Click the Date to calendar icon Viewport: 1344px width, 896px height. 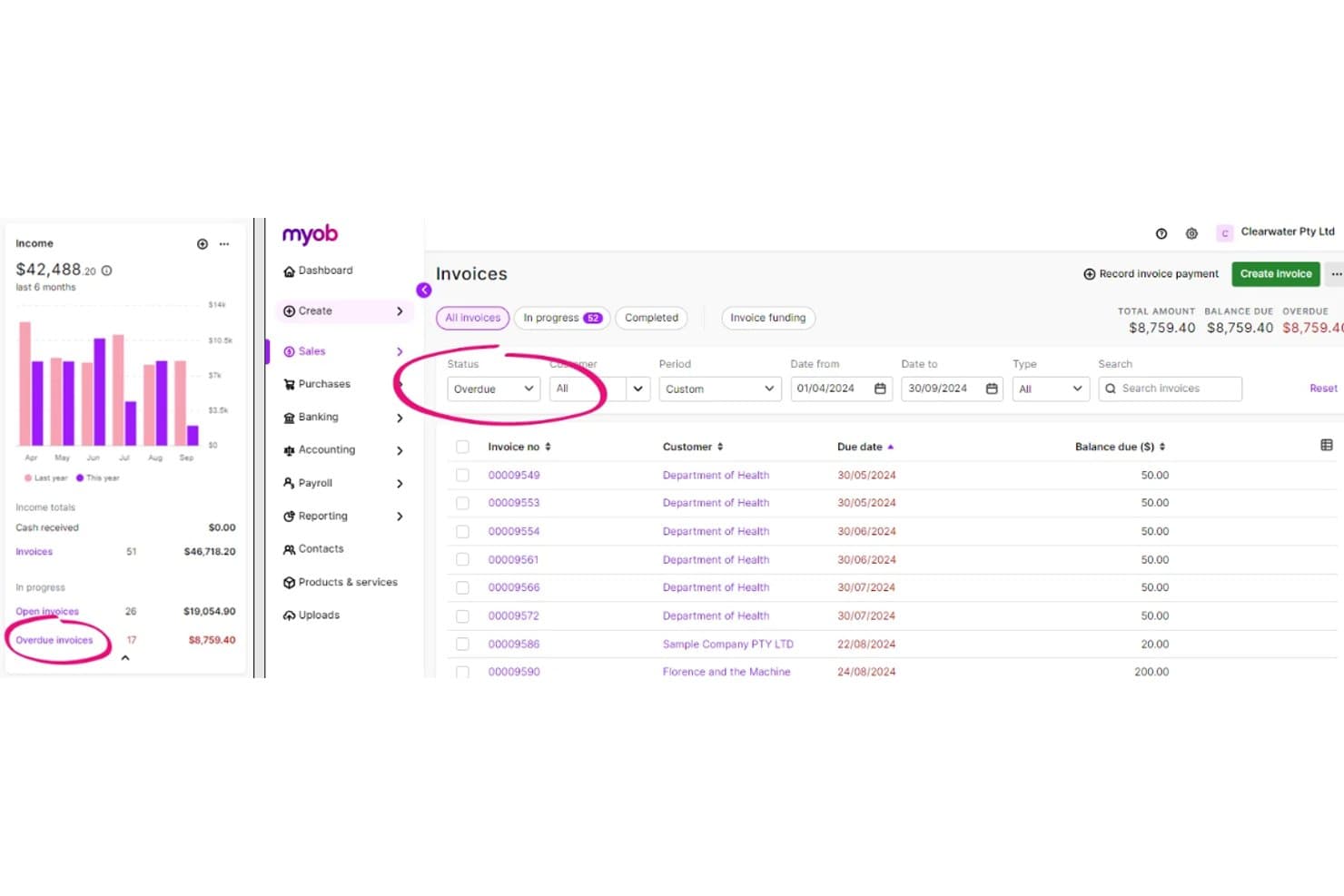point(992,389)
